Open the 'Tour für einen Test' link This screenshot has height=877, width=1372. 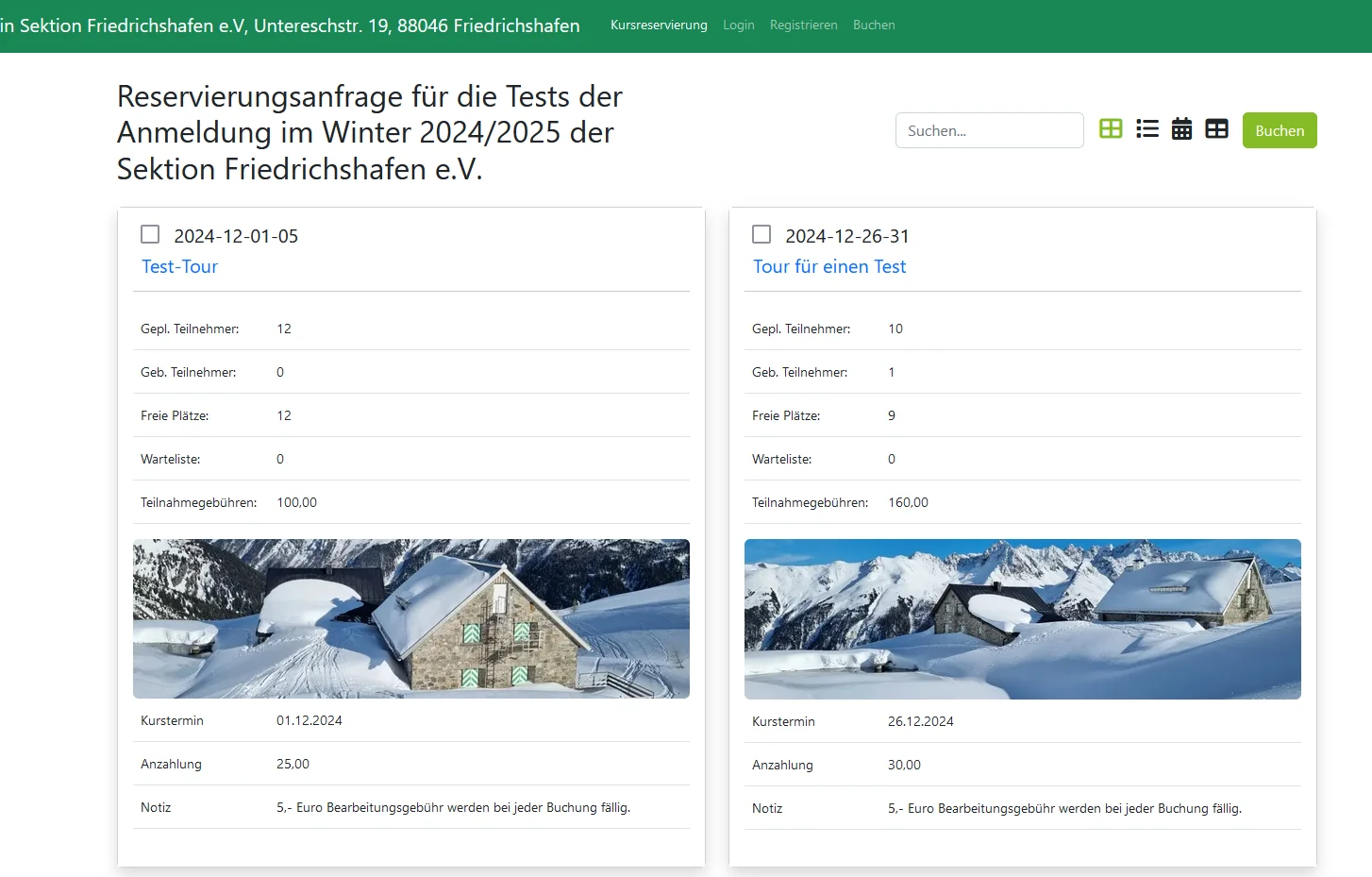828,267
